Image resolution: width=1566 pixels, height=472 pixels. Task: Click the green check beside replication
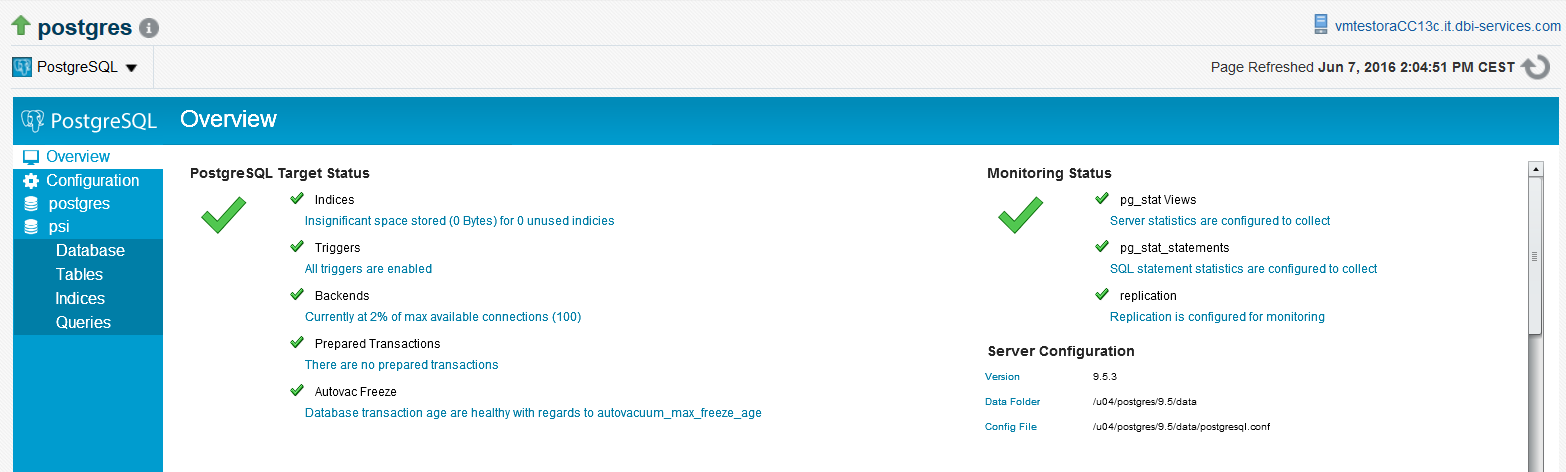pos(1102,294)
